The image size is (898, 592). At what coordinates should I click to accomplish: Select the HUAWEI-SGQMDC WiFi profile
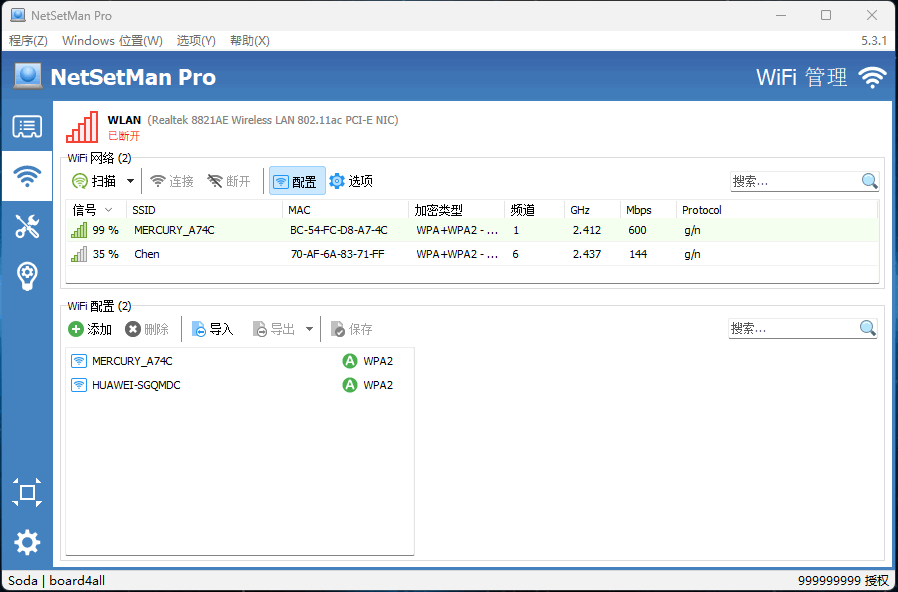click(240, 385)
